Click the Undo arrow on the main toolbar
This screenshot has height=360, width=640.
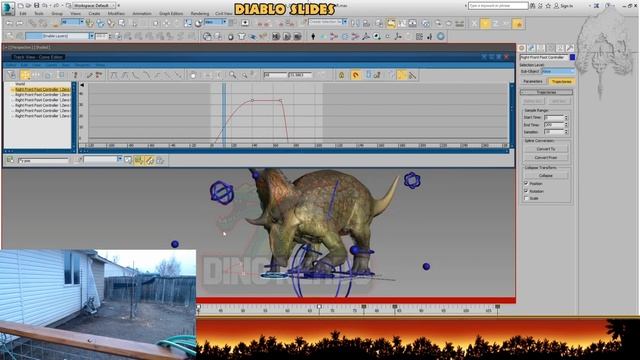click(9, 23)
